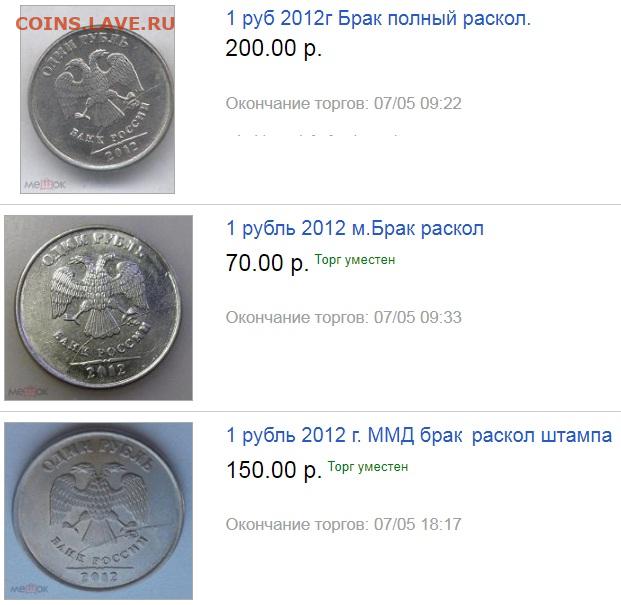Viewport: 621px width, 605px height.
Task: Open the 'ММД брак раскол штампа' listing link
Action: click(419, 436)
